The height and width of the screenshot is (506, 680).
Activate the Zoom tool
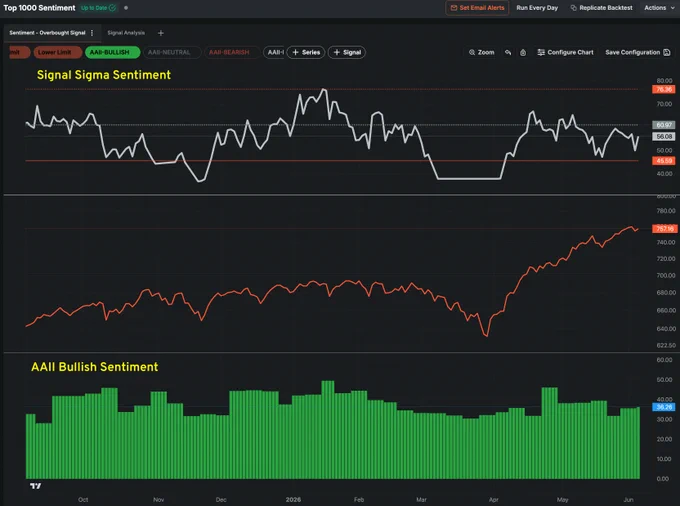(x=481, y=52)
